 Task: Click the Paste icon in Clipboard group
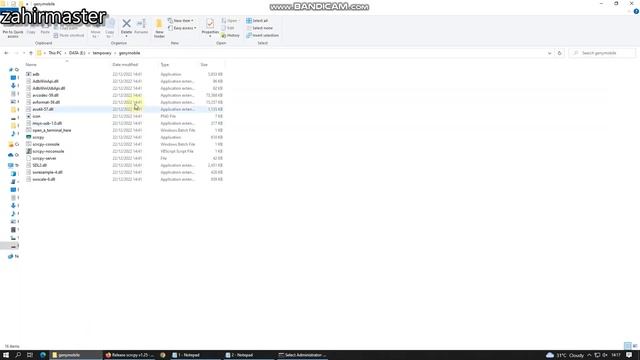click(45, 29)
